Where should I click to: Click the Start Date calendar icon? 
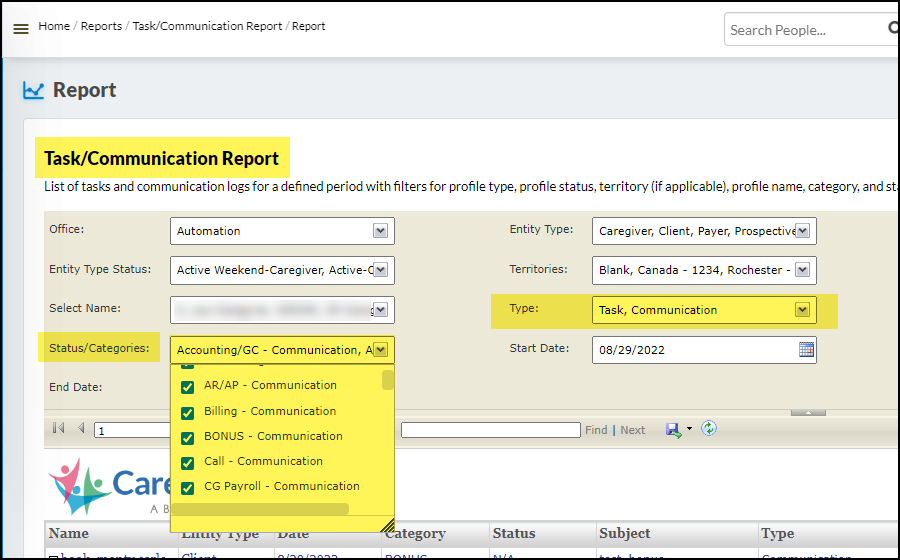806,350
